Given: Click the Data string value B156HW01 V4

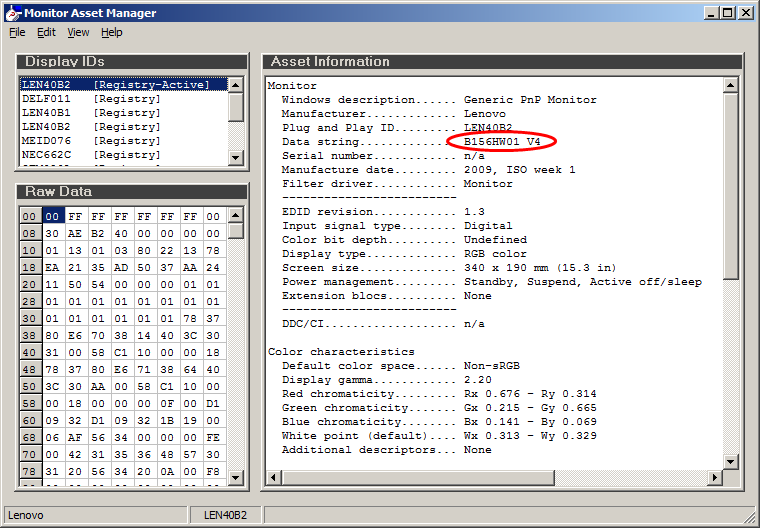Looking at the screenshot, I should [502, 142].
